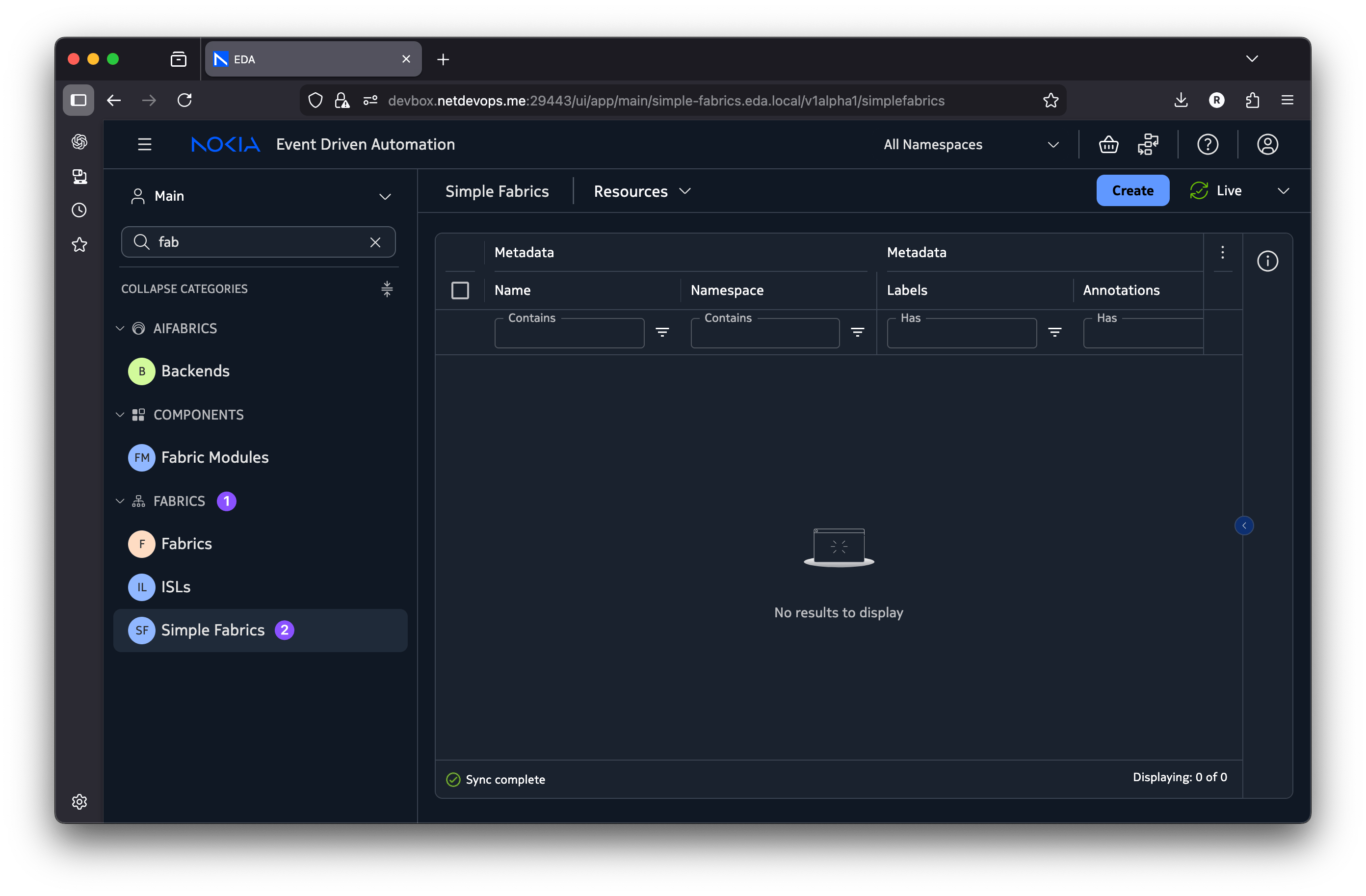Click the Name column filter icon
This screenshot has height=896, width=1366.
click(x=662, y=332)
